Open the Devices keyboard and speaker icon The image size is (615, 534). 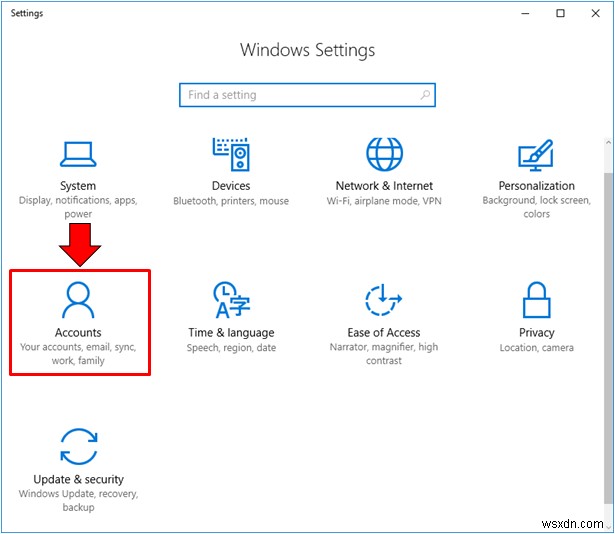[231, 154]
